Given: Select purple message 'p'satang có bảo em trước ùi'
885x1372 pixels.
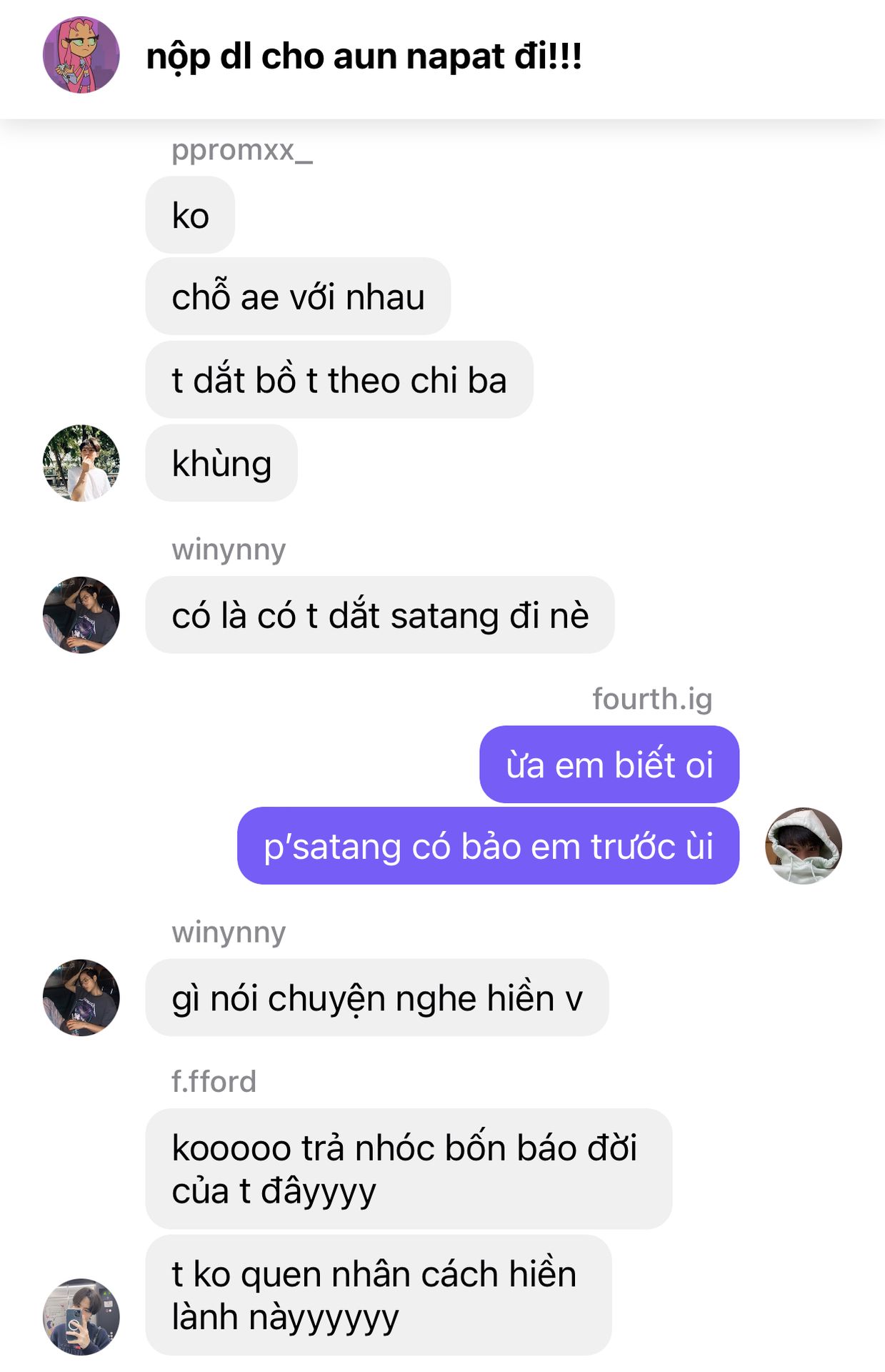Looking at the screenshot, I should coord(488,846).
